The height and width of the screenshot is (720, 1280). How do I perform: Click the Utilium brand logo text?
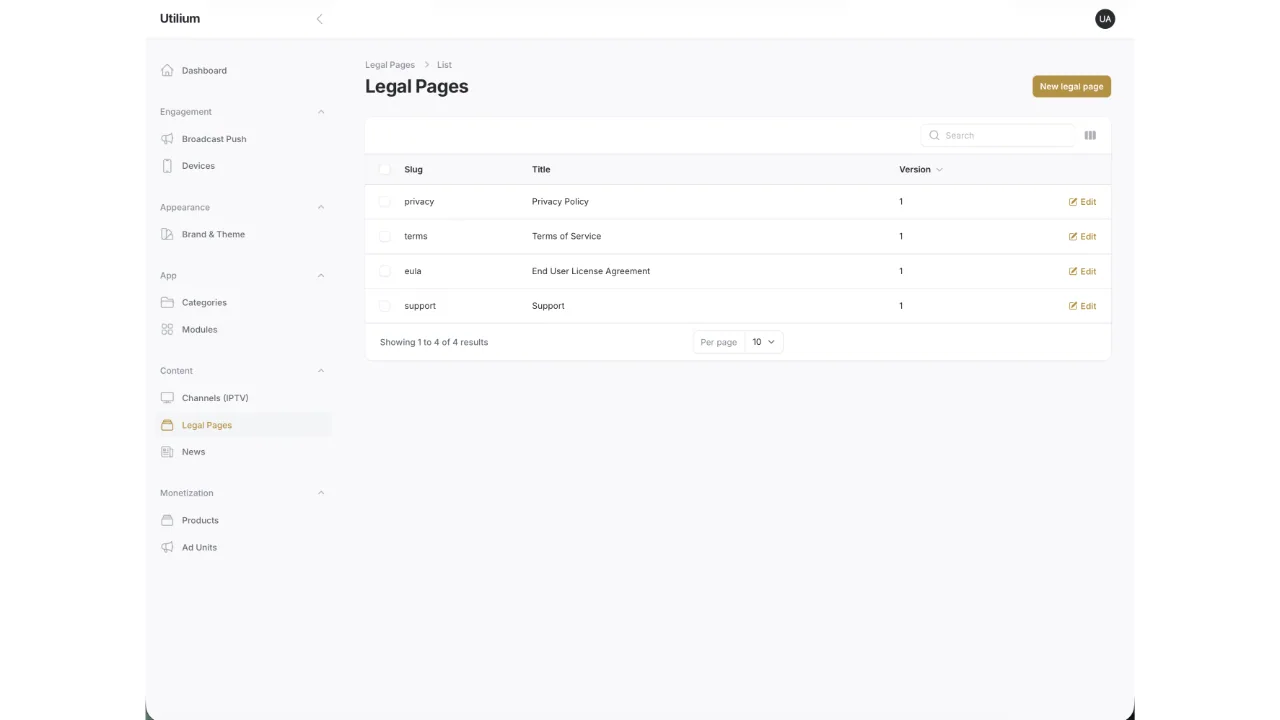180,19
